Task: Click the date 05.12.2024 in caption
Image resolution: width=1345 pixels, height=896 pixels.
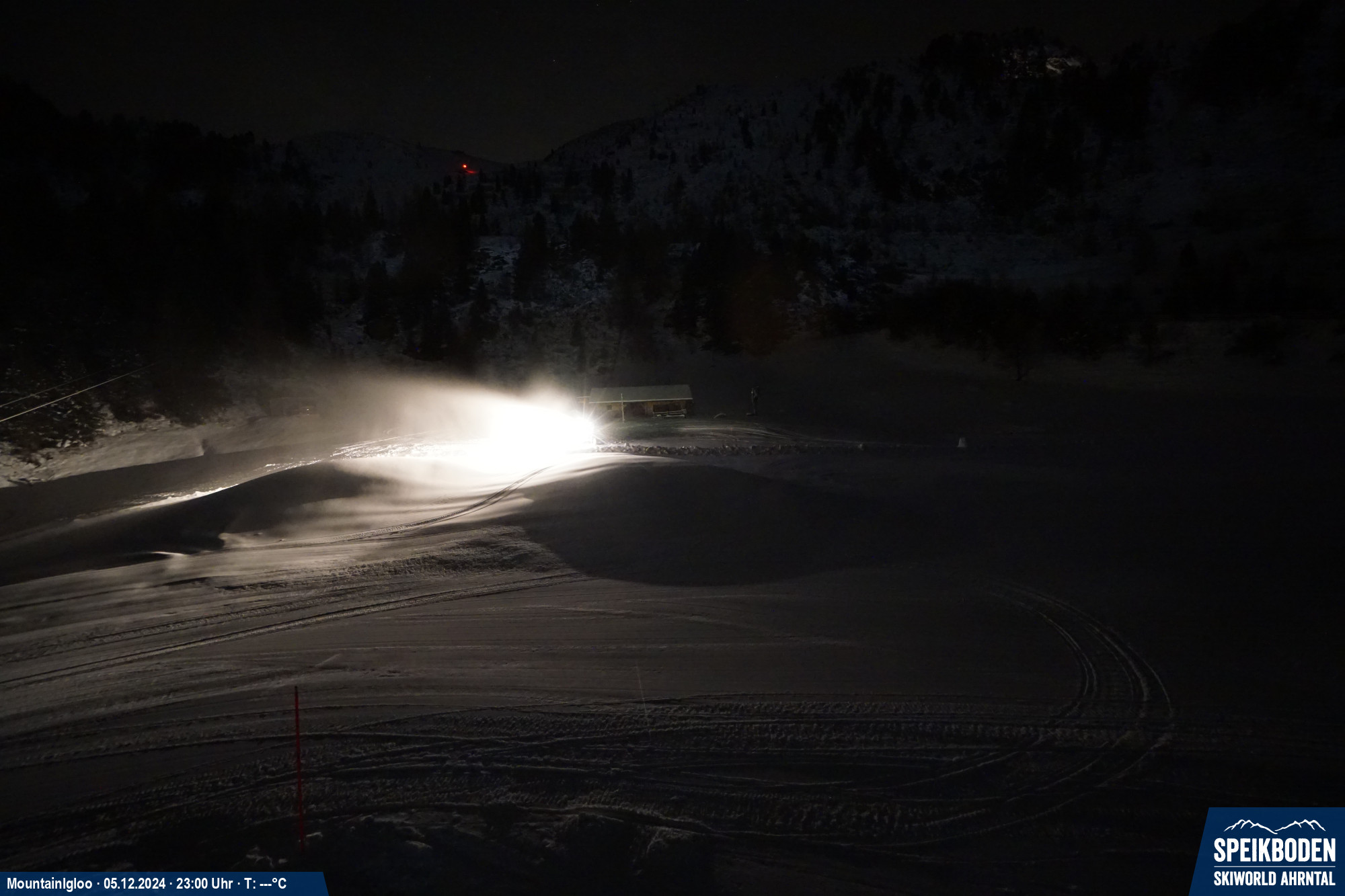Action: point(134,884)
